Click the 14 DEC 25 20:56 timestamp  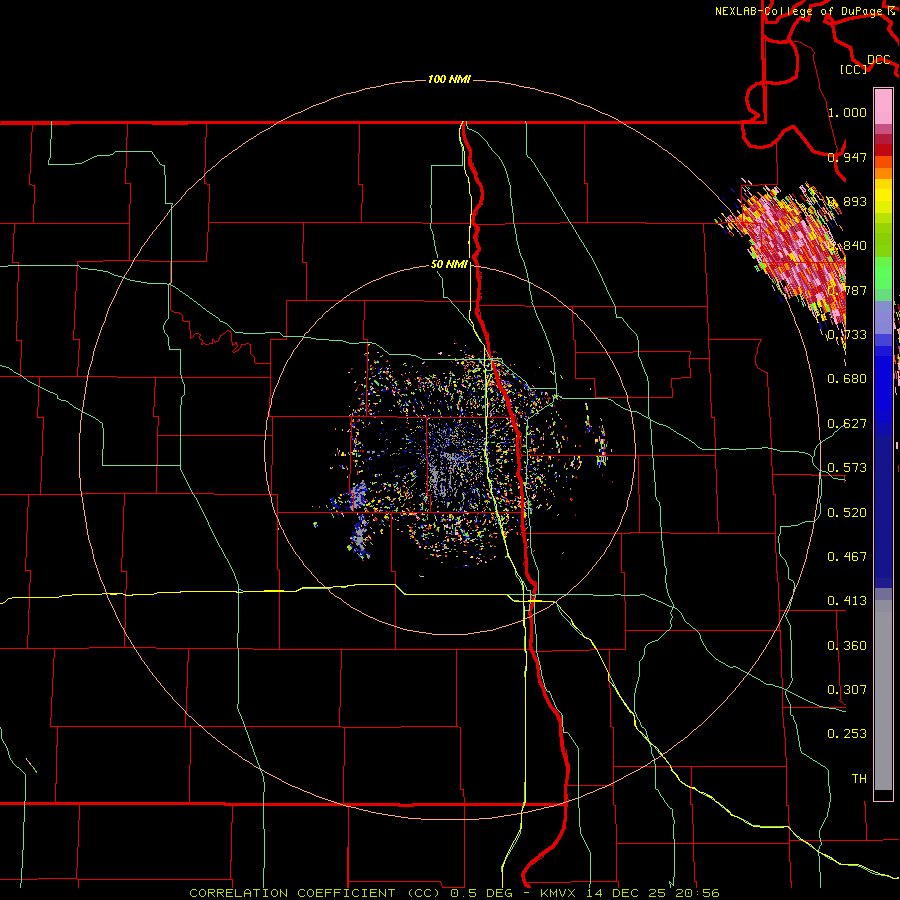[x=654, y=893]
